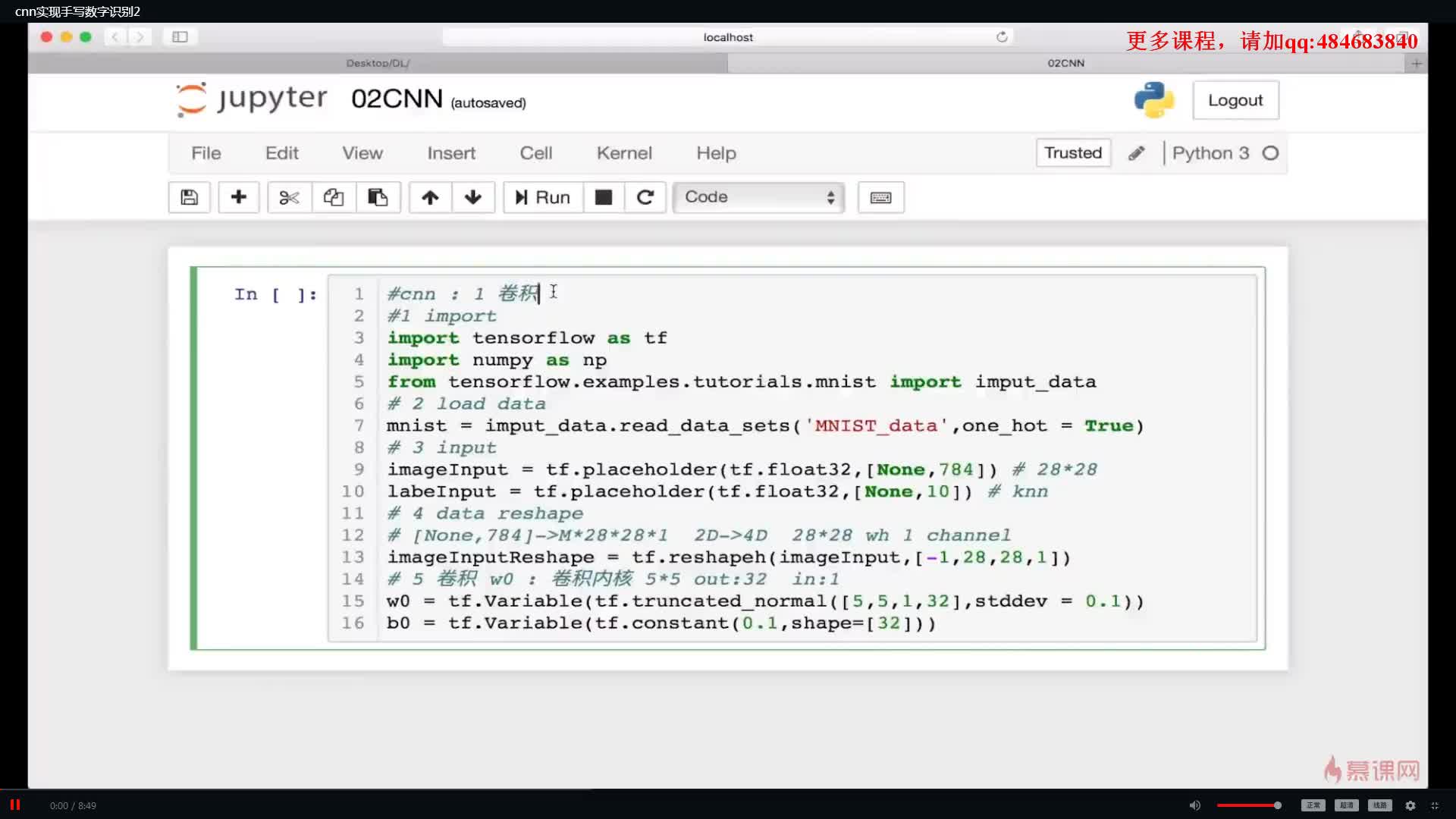The height and width of the screenshot is (819, 1456).
Task: Click the Cut selected cells icon
Action: (288, 197)
